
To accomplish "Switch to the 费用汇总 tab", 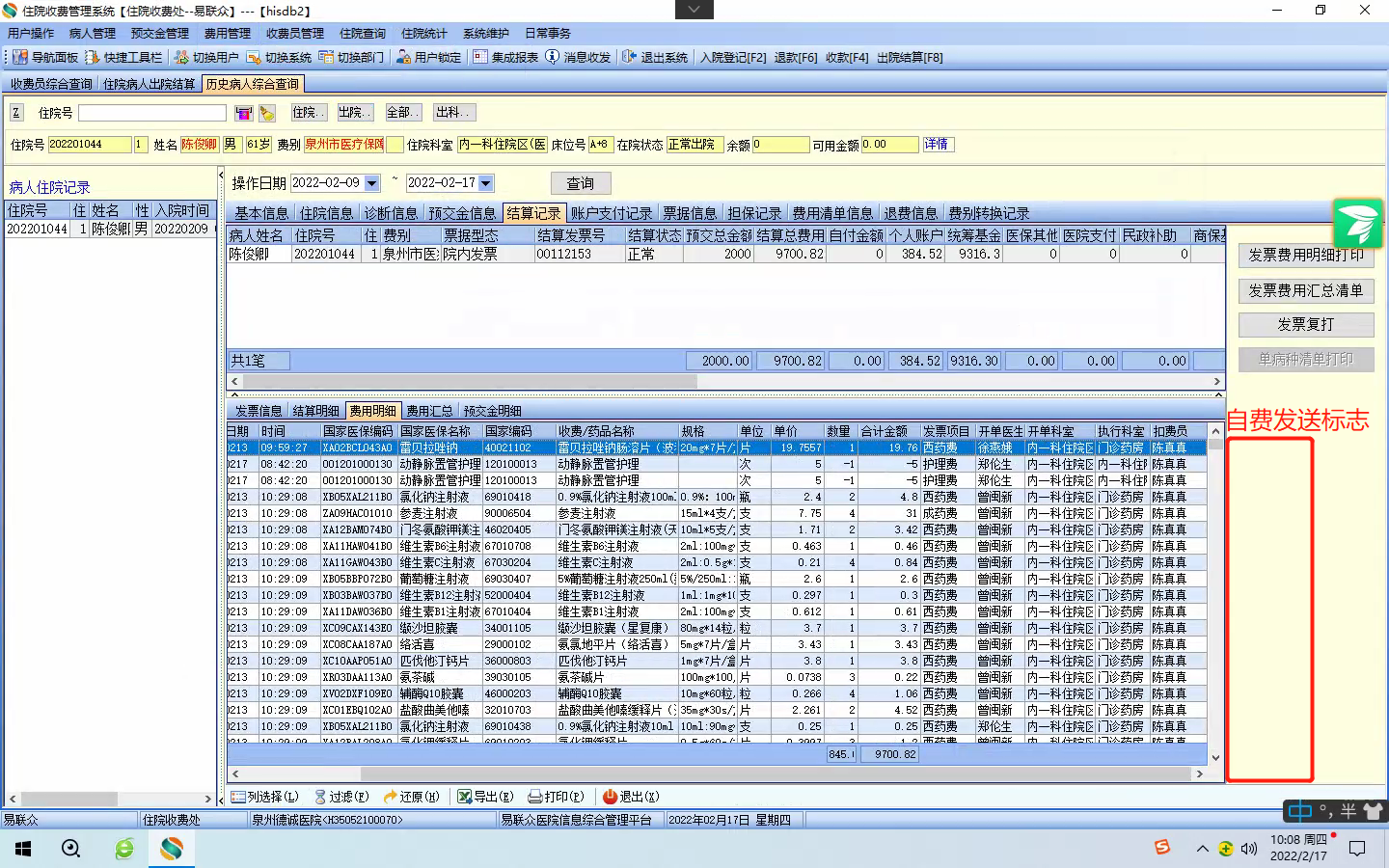I will pos(429,411).
